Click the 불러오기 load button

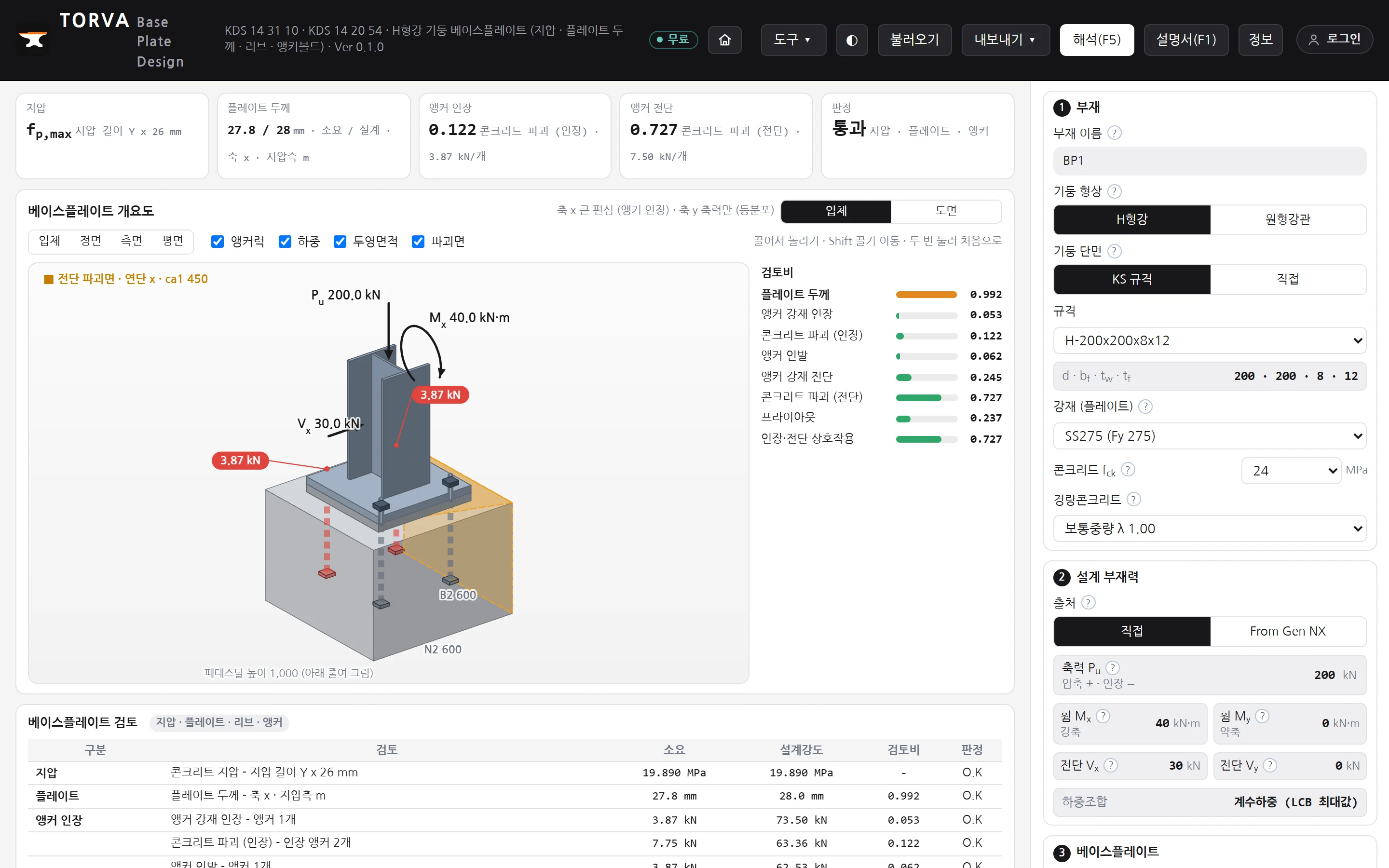click(x=914, y=40)
